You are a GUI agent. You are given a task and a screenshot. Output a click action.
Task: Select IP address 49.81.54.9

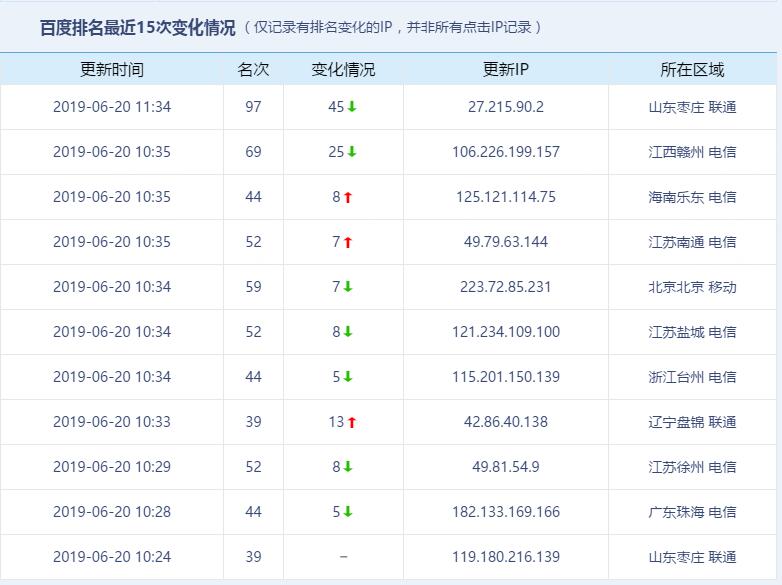point(506,467)
